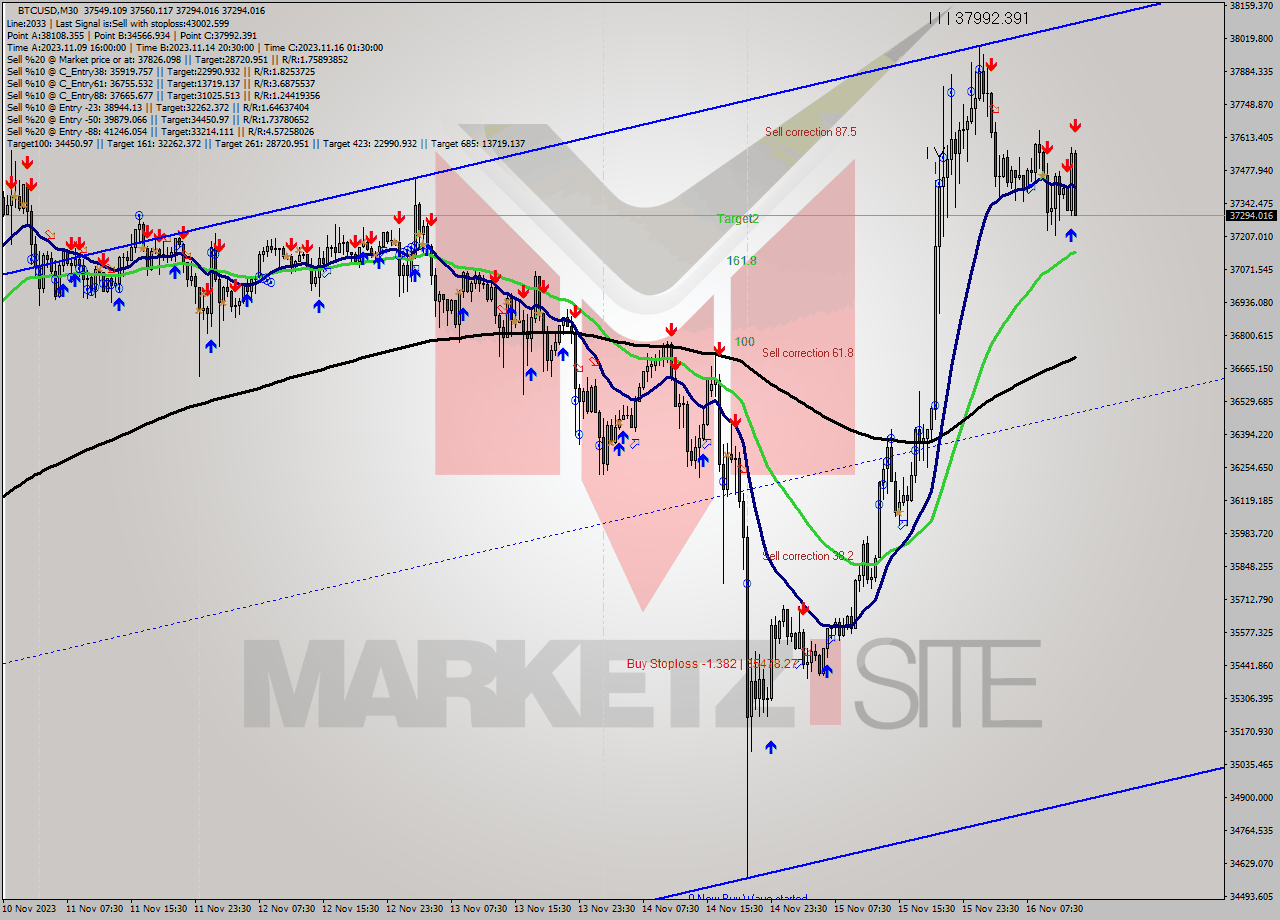Click the blue buy arrow beneath the lowest candle wick
The width and height of the screenshot is (1280, 920).
click(771, 747)
